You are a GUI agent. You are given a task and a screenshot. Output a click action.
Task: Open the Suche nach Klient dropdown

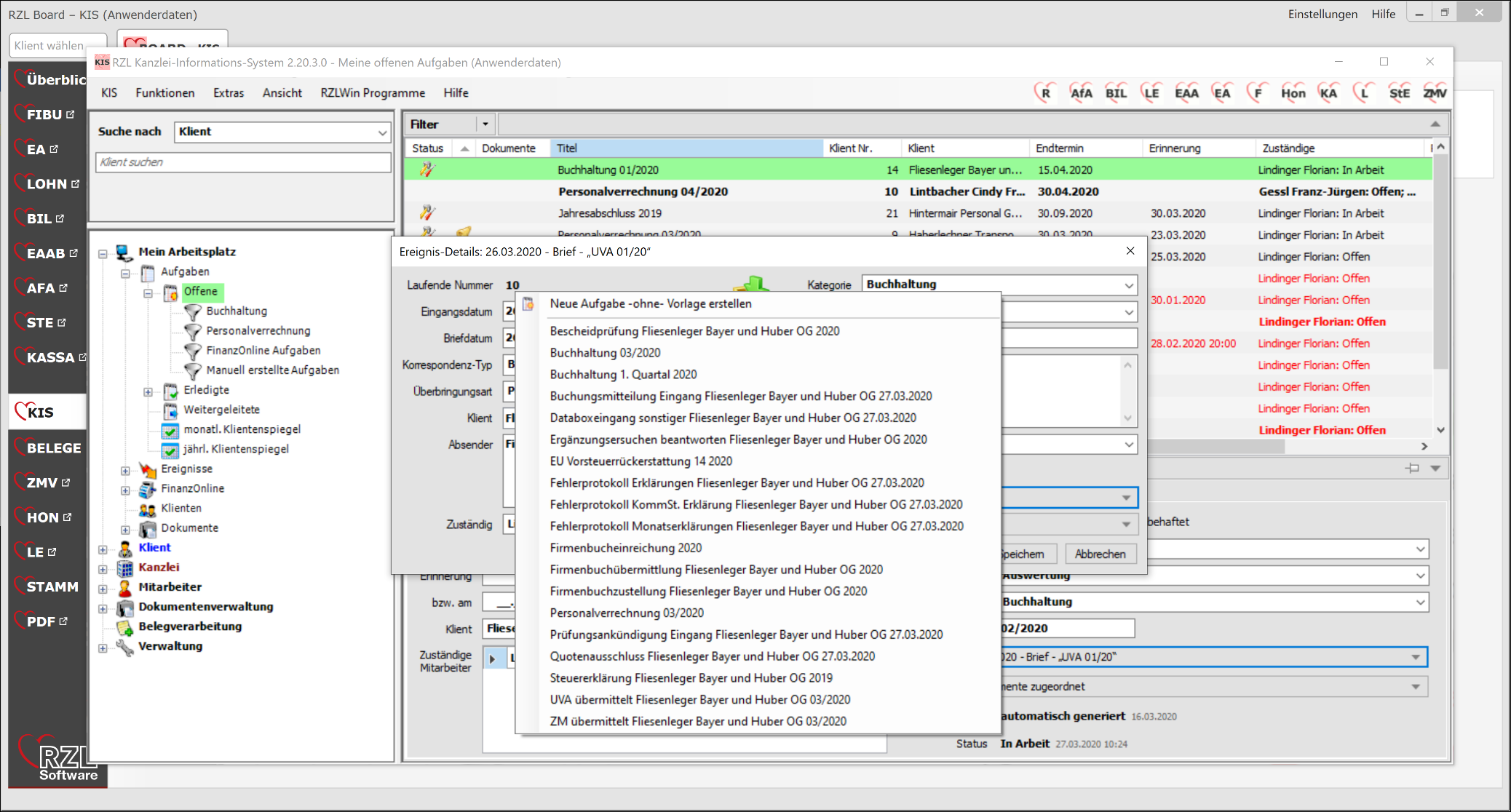[382, 132]
